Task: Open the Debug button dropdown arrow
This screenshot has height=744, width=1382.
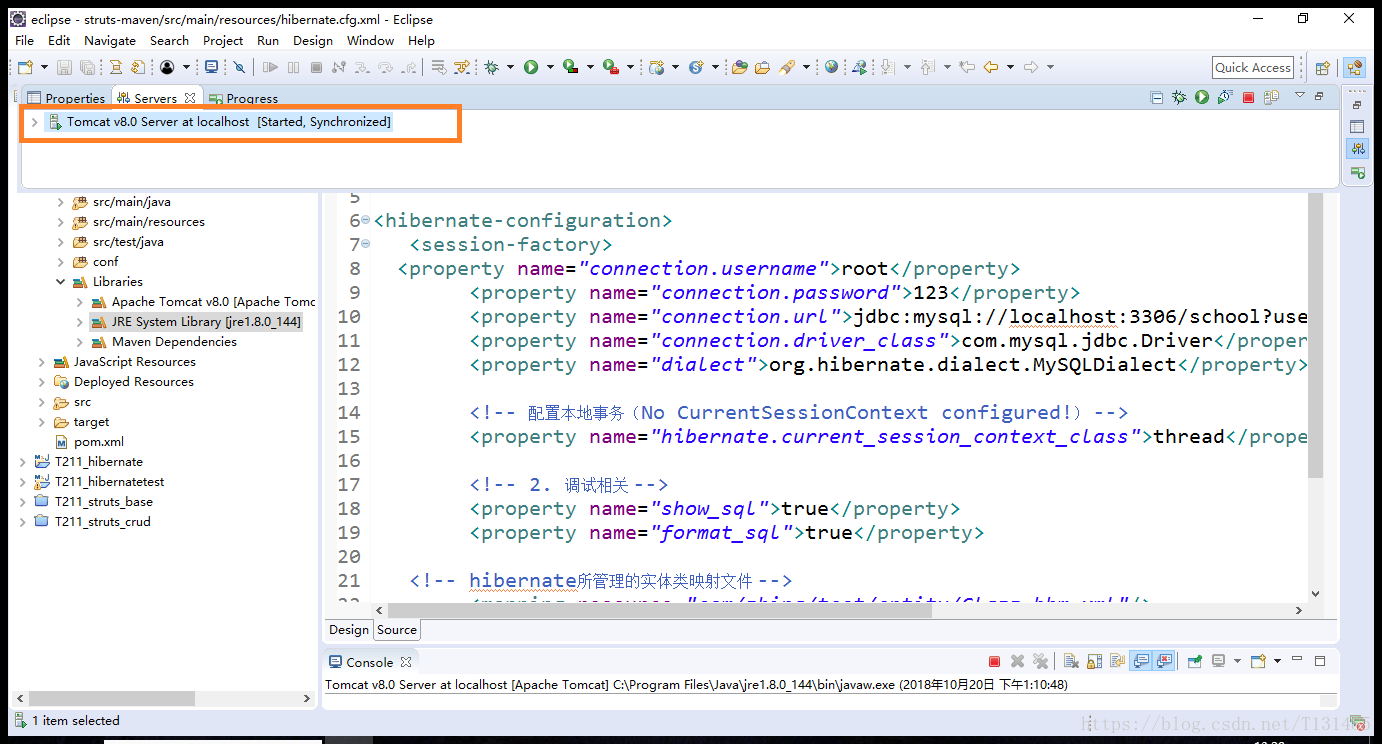Action: click(x=510, y=67)
